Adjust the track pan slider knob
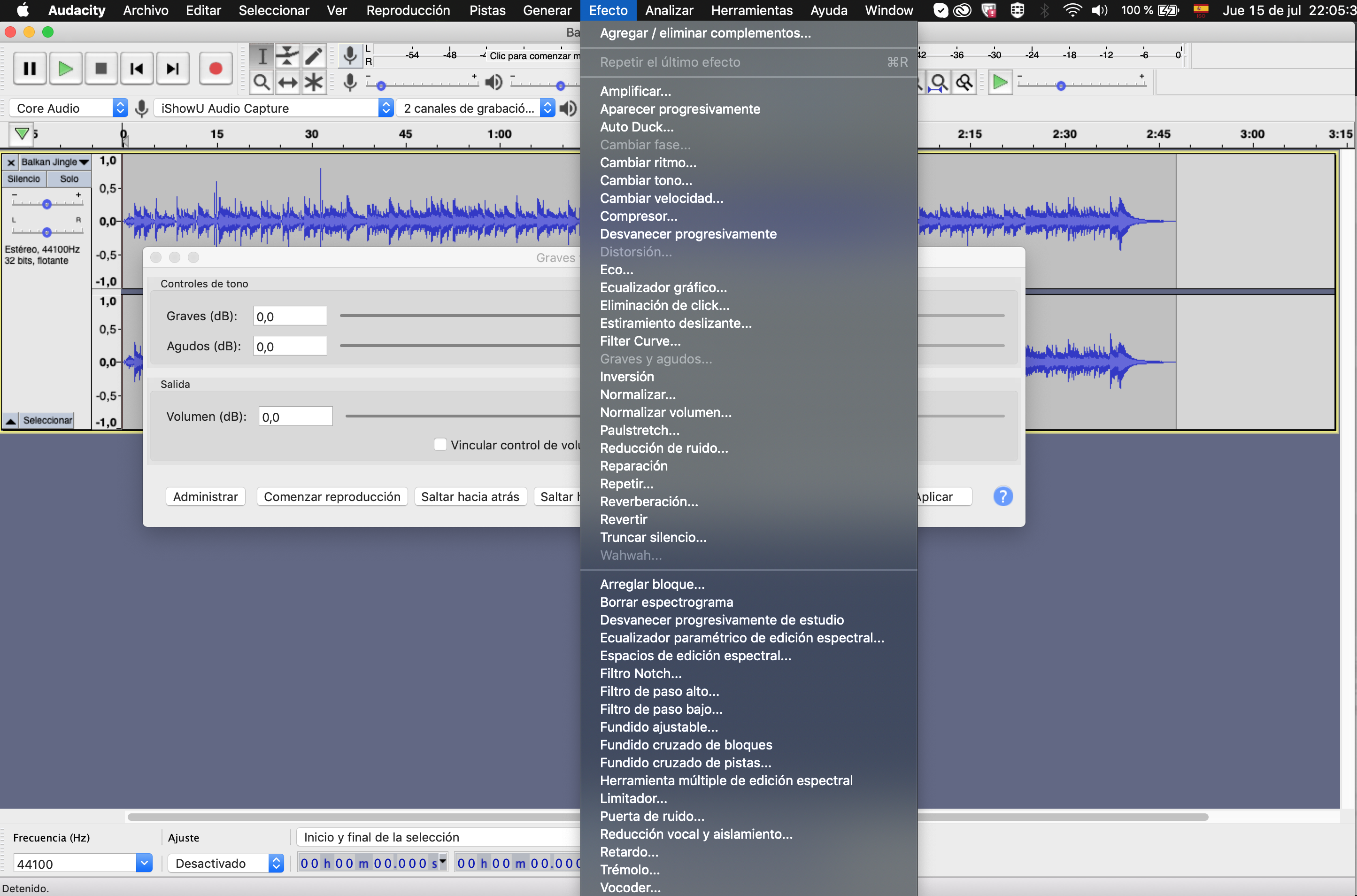The width and height of the screenshot is (1357, 896). (x=47, y=232)
